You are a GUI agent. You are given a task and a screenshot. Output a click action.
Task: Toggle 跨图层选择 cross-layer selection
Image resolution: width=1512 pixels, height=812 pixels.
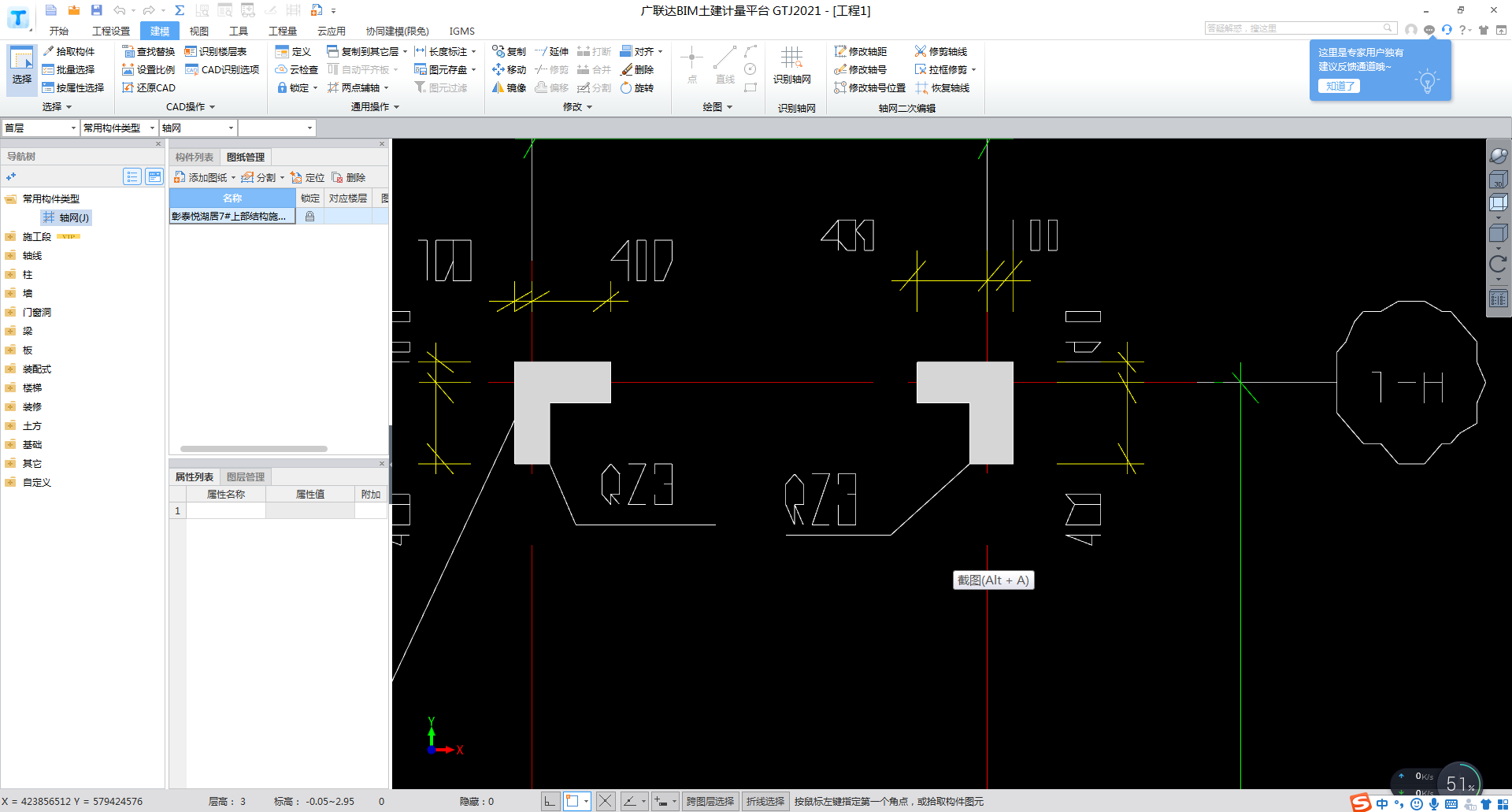(710, 801)
